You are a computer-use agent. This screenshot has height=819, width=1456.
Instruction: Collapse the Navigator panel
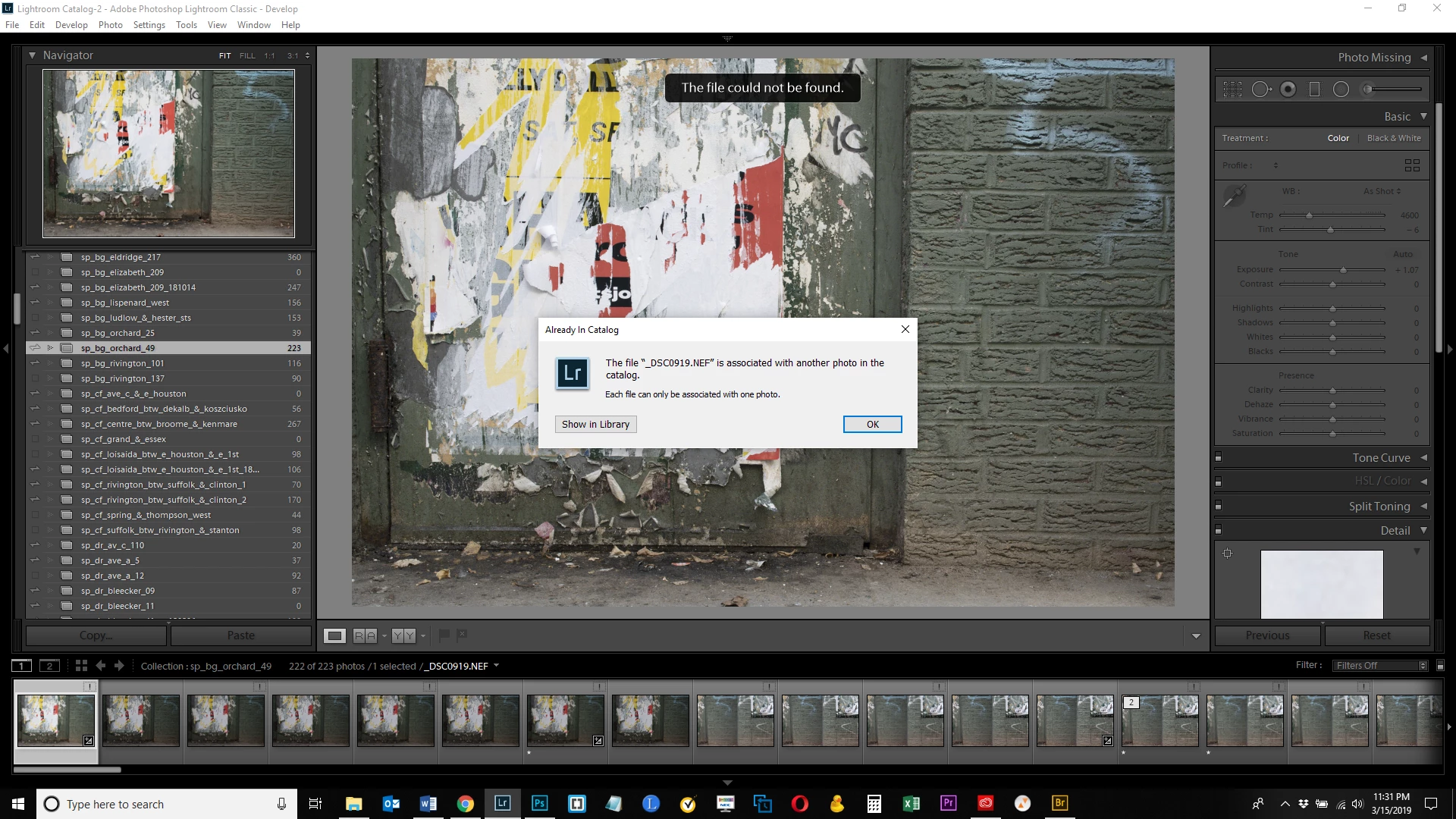[32, 55]
